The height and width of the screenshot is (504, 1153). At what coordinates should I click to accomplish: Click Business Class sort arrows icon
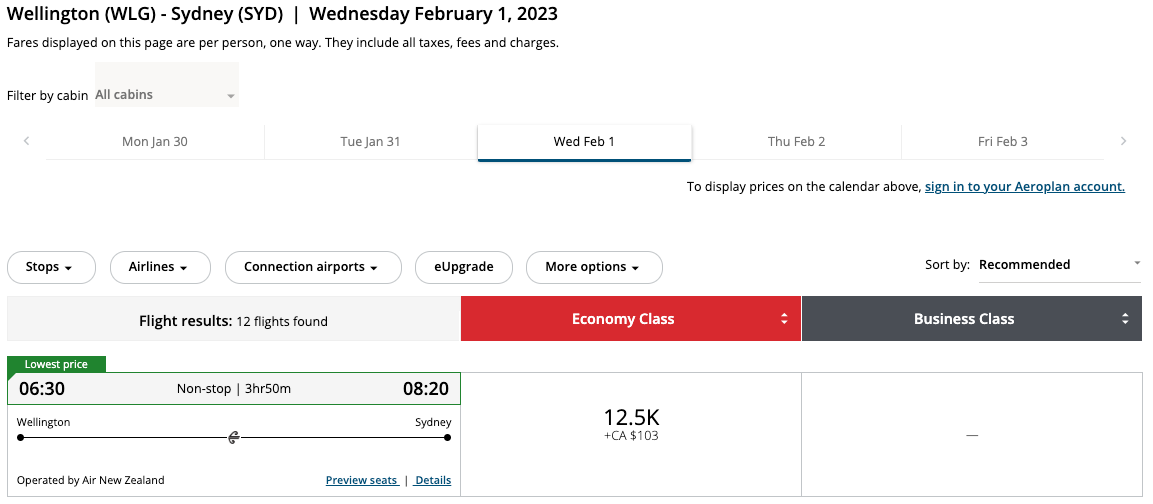click(x=1125, y=319)
